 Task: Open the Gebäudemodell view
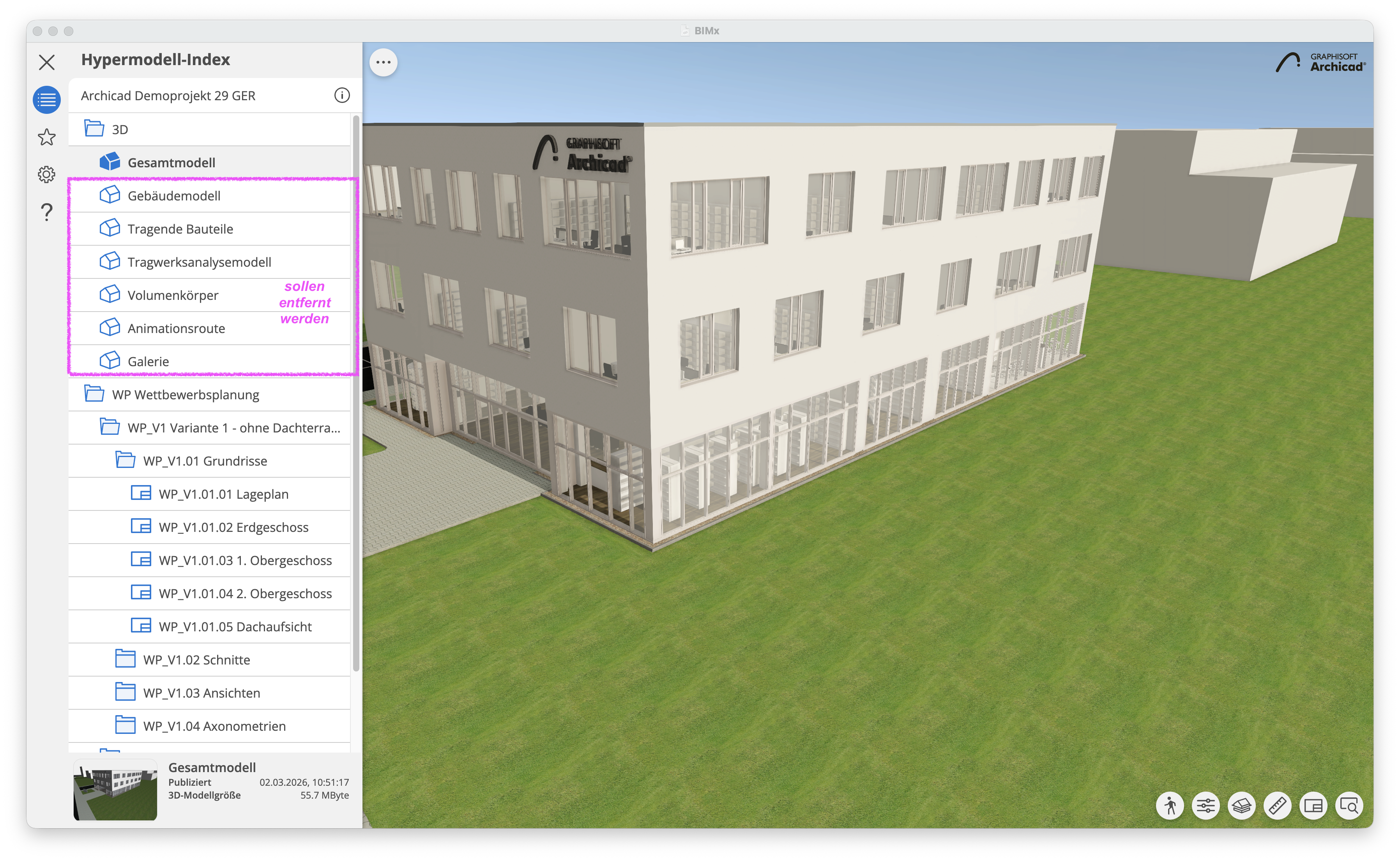pos(209,195)
